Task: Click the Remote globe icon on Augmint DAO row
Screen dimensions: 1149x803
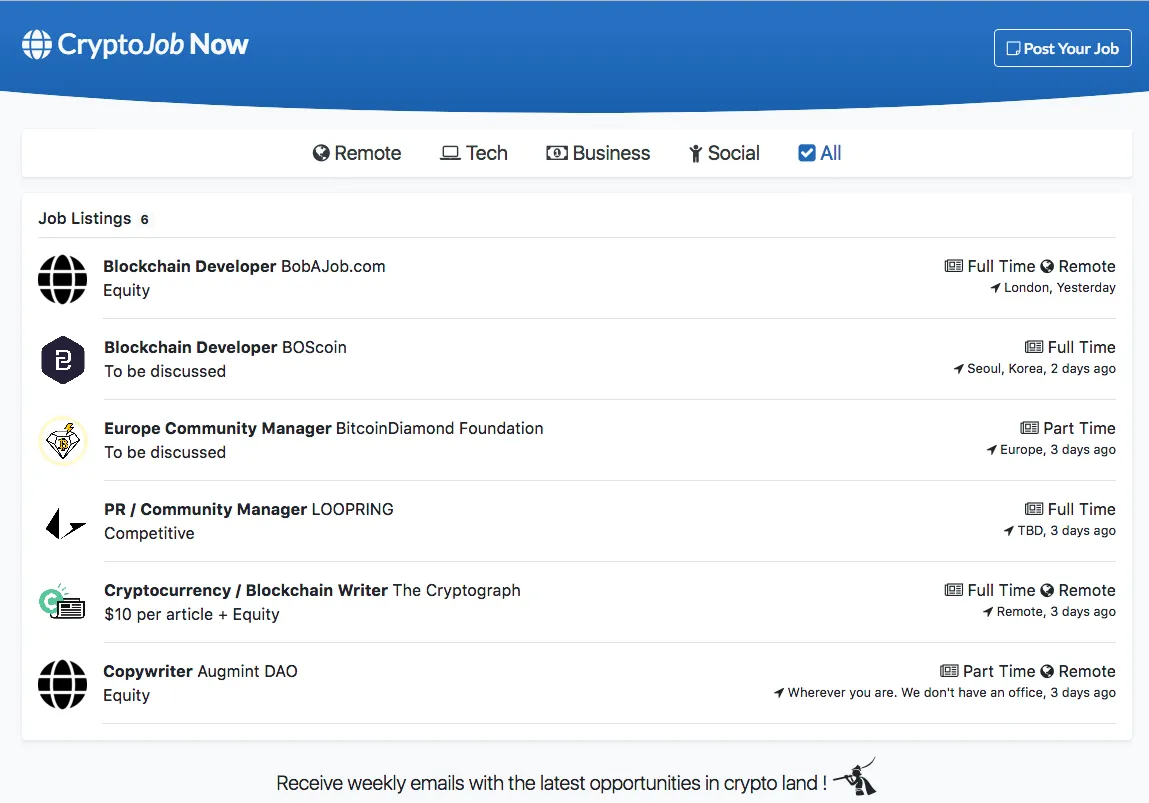Action: [1047, 671]
